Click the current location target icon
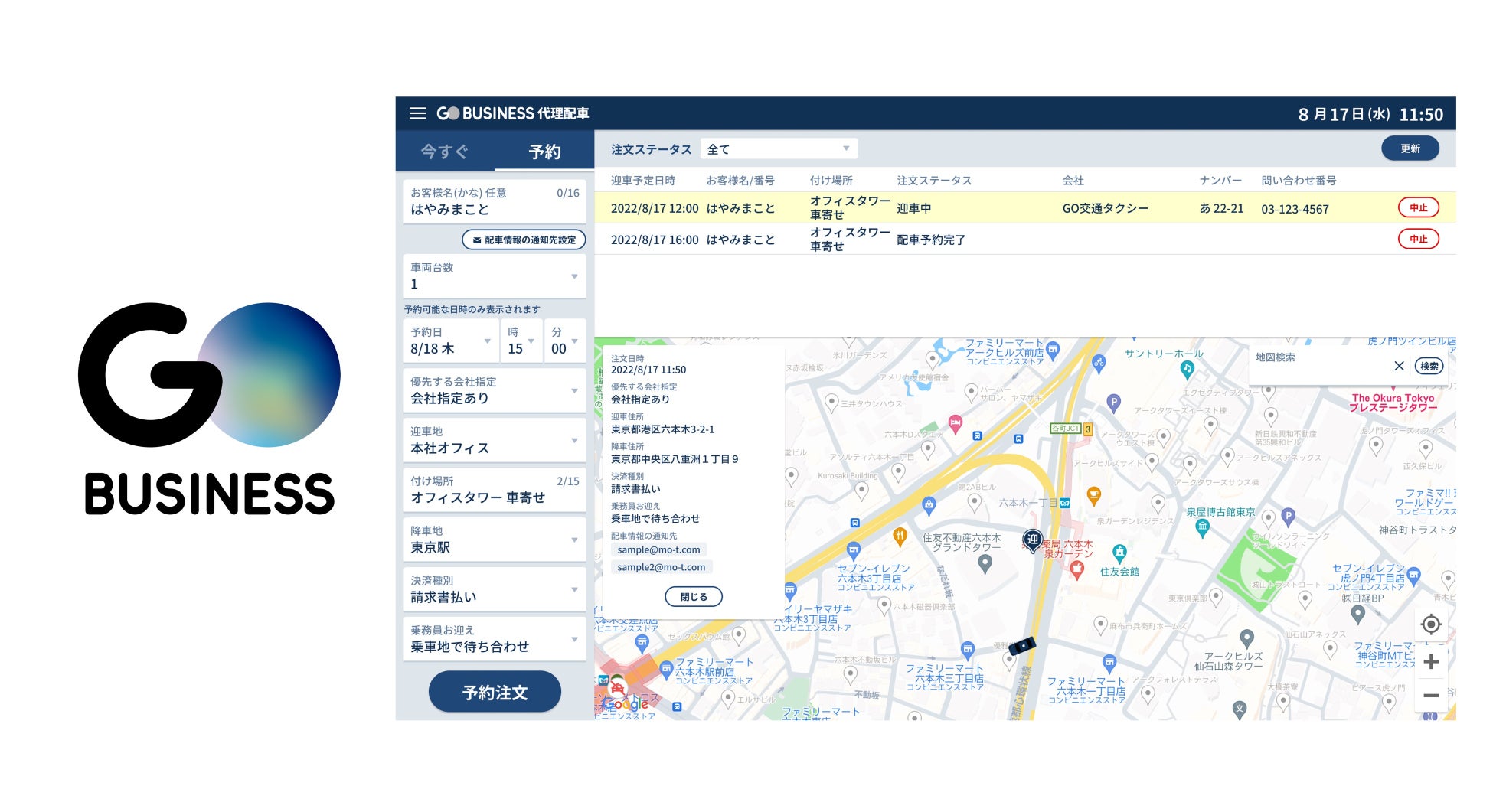 click(x=1431, y=624)
